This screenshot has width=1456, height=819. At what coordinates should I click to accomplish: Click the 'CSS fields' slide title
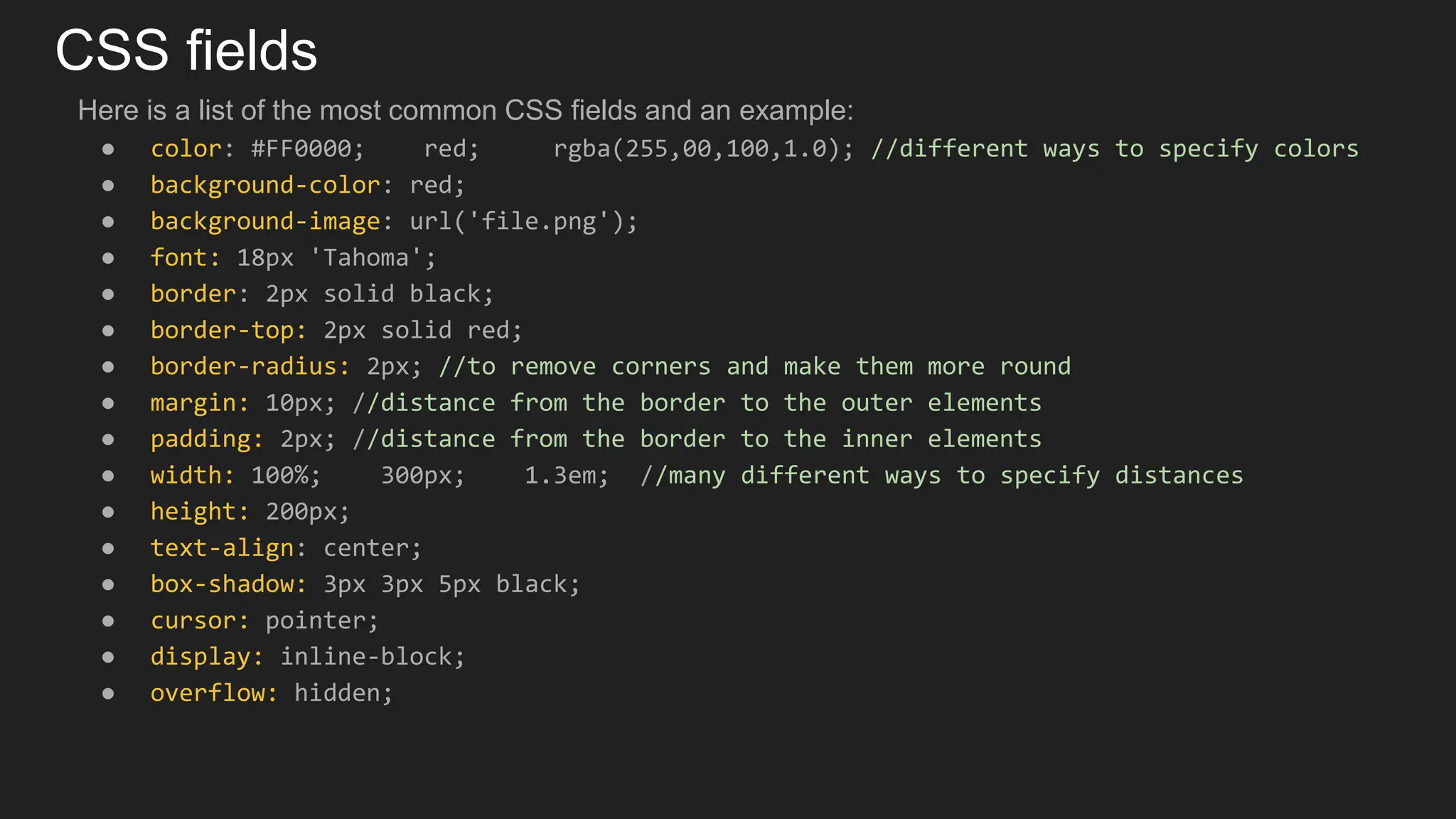[186, 50]
